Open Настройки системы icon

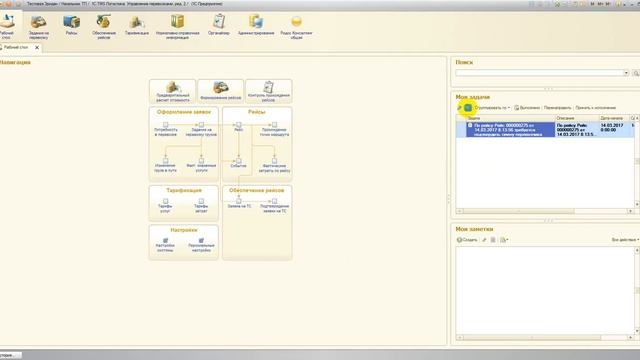(x=165, y=244)
